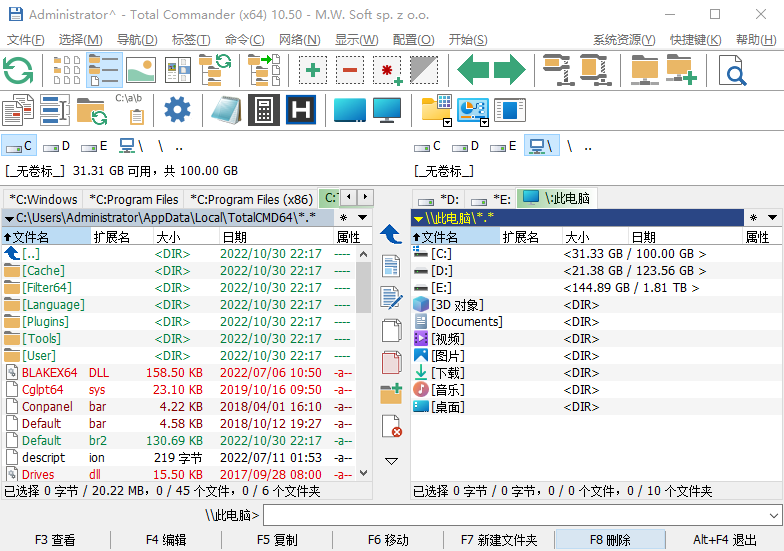Click the green refresh toolbar icon

(x=18, y=70)
